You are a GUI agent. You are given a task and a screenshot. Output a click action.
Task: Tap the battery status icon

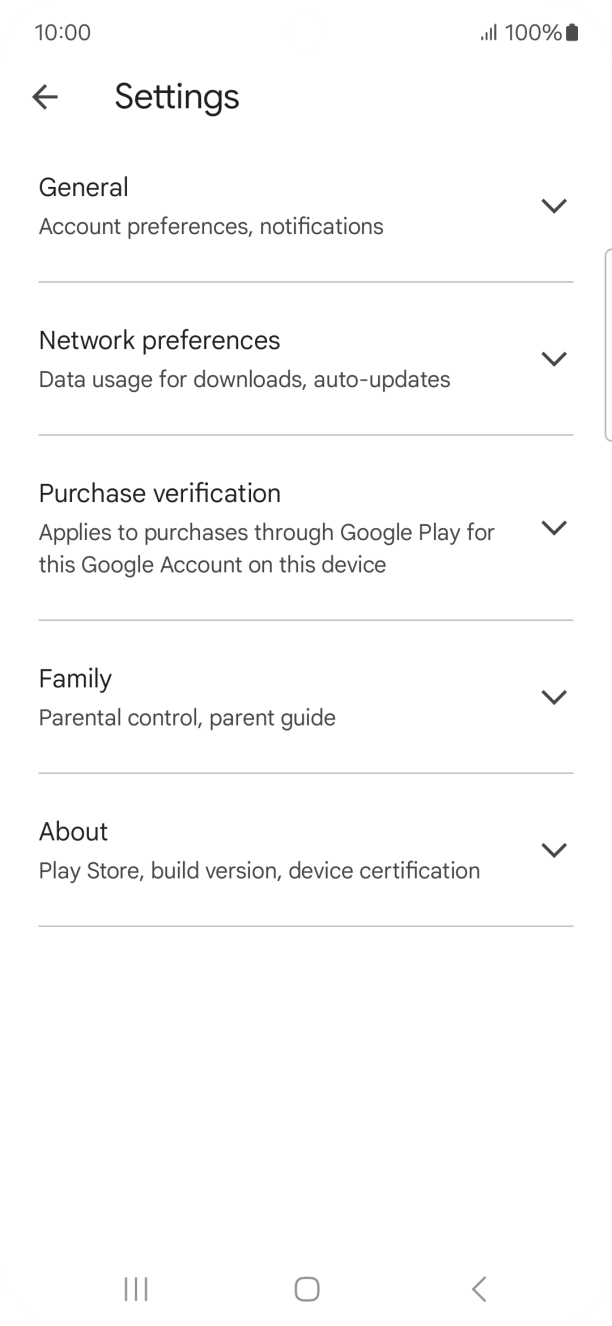(572, 33)
